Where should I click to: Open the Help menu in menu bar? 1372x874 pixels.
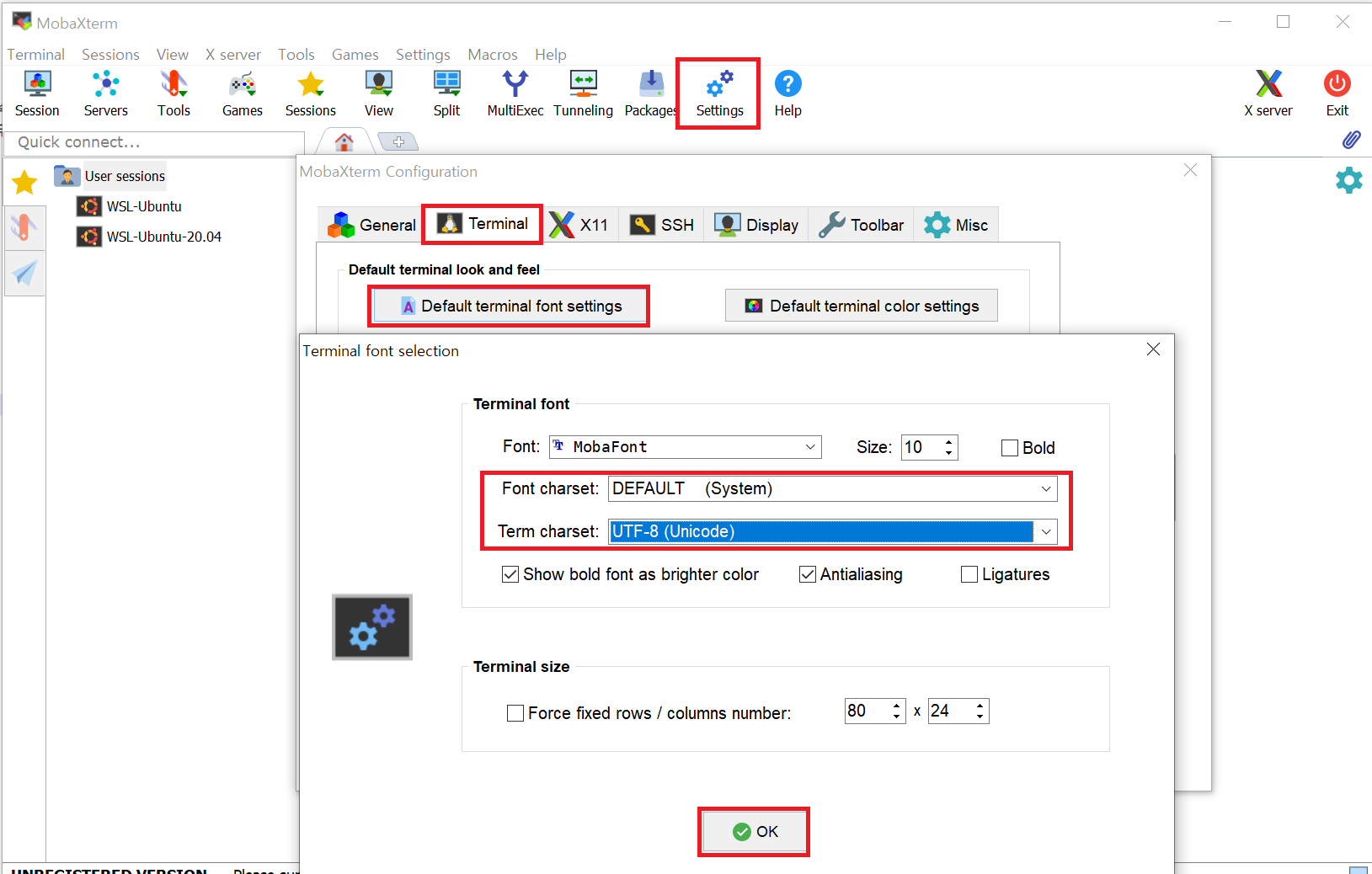pos(551,55)
